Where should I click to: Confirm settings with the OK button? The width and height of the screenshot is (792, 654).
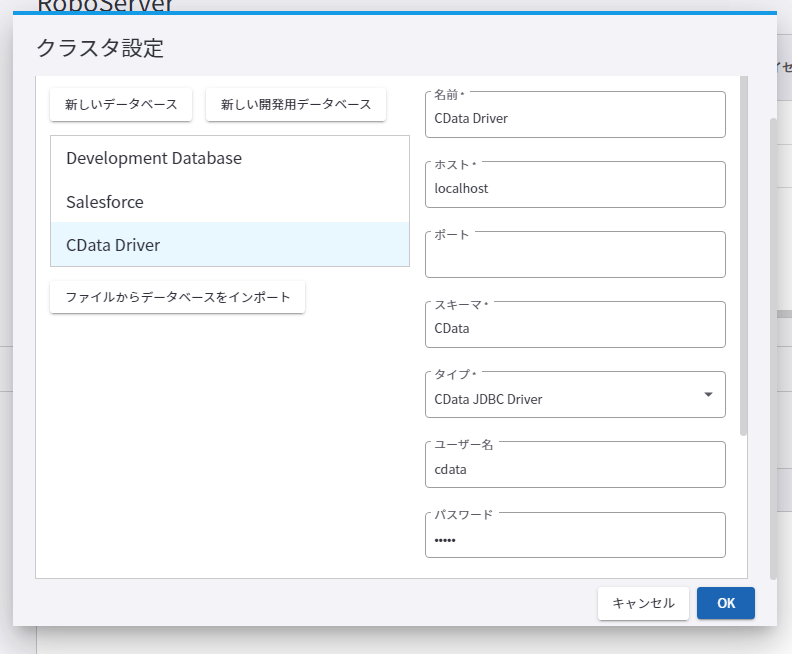click(726, 603)
